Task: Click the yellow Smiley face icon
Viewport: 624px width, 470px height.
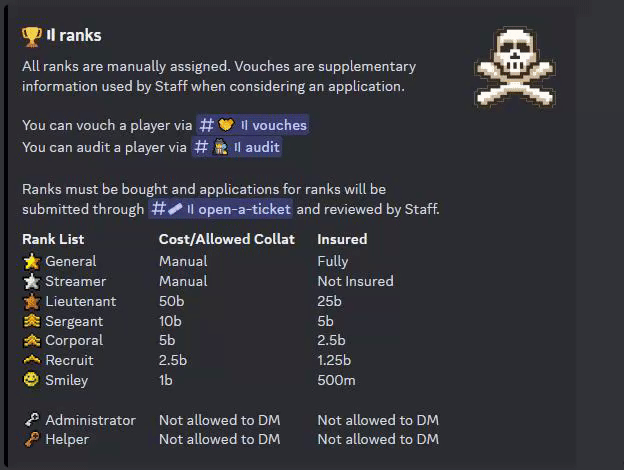Action: point(31,379)
